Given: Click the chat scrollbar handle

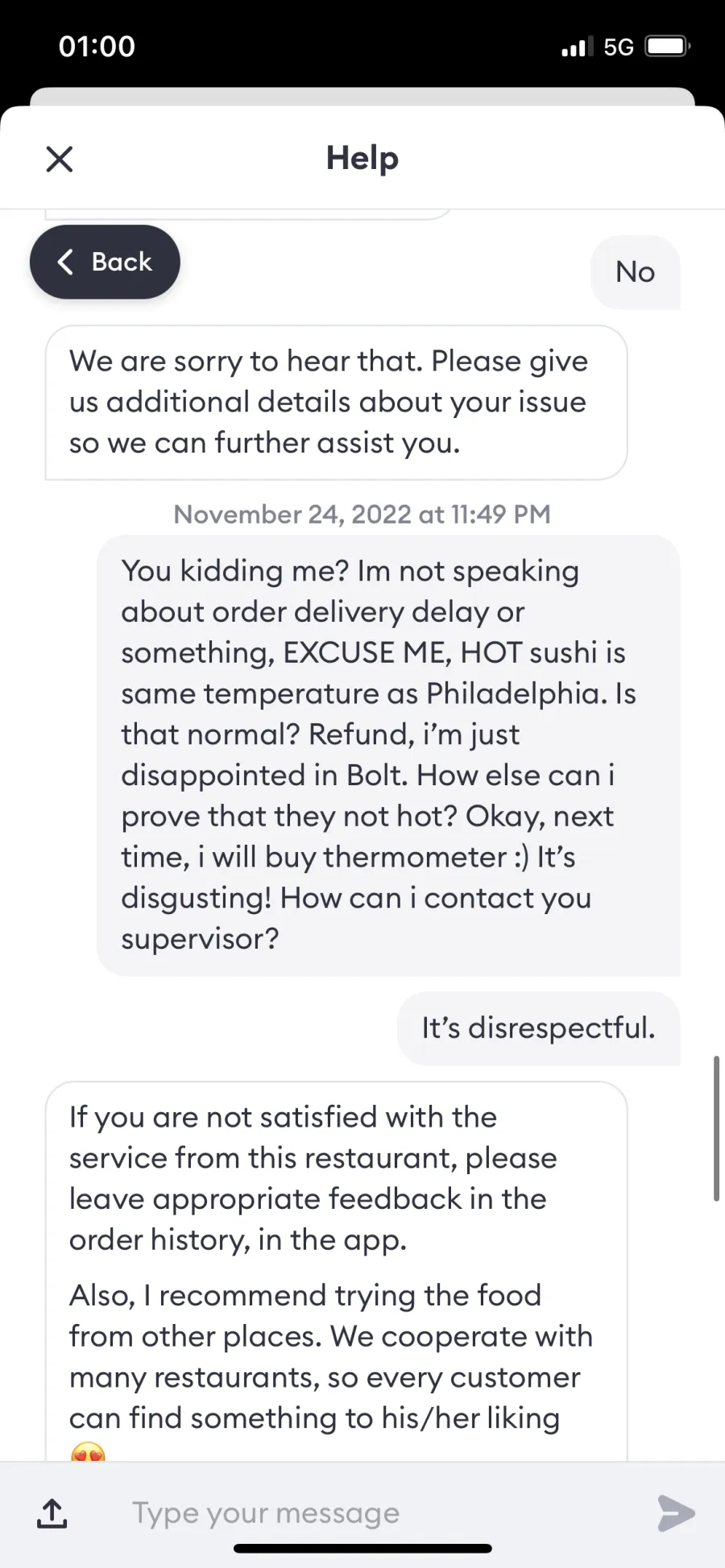Looking at the screenshot, I should click(x=716, y=1128).
